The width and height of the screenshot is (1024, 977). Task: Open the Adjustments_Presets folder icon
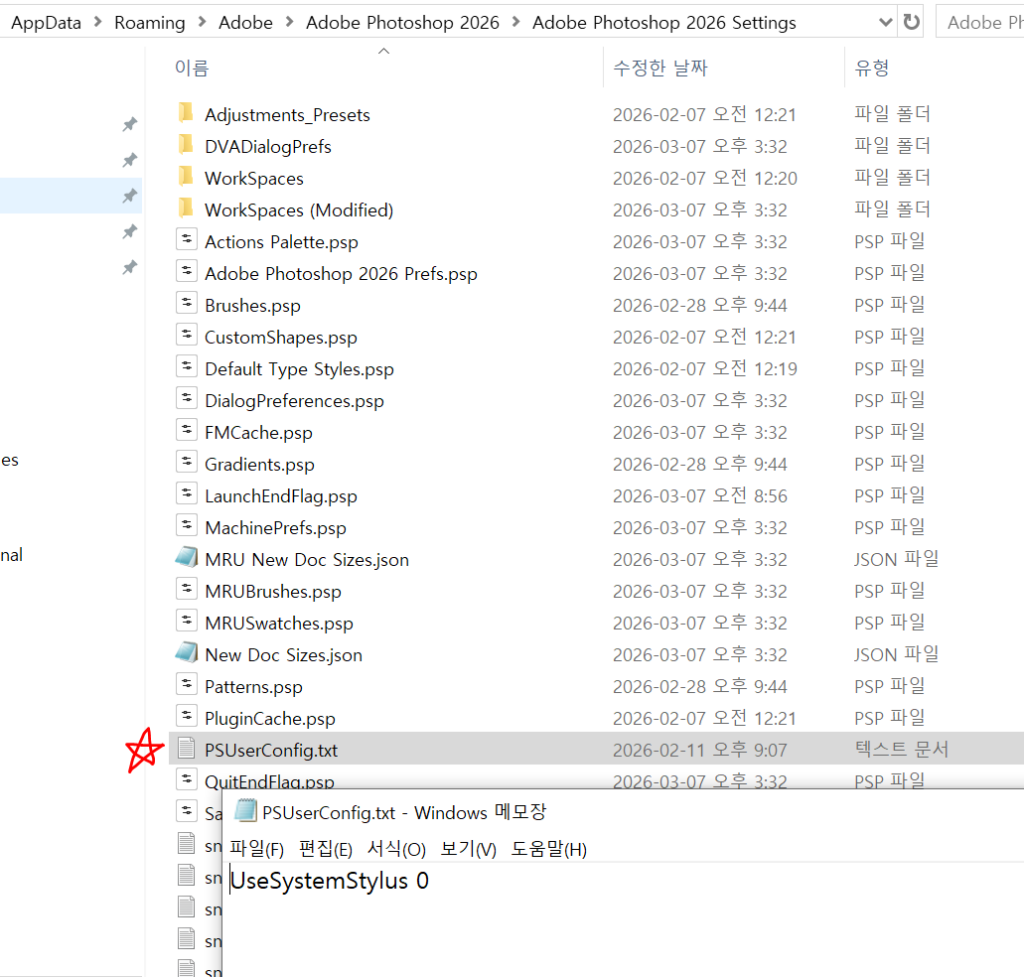coord(186,114)
